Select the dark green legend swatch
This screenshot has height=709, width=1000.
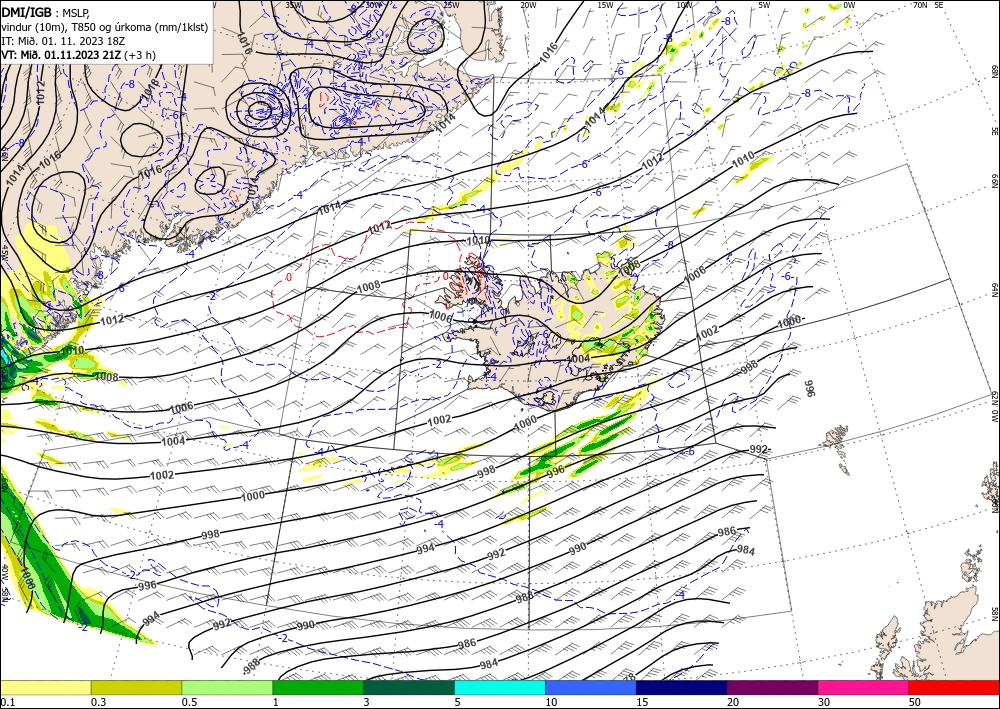(409, 687)
